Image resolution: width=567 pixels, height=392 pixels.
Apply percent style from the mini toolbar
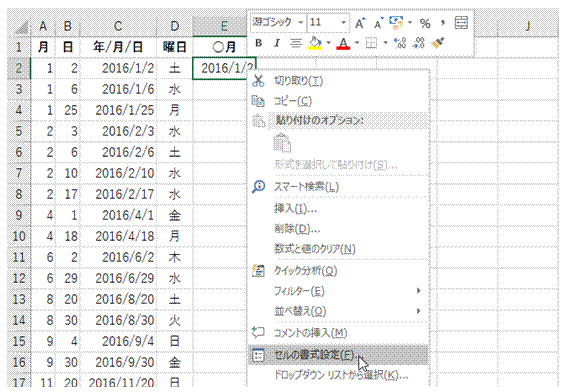click(x=425, y=24)
